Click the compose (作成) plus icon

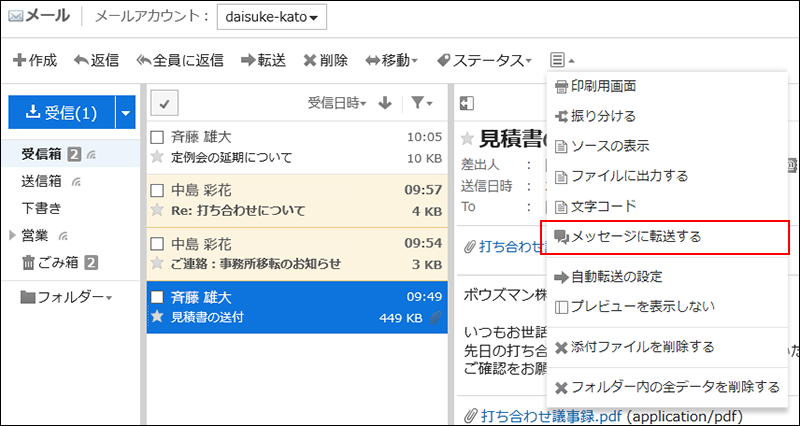(19, 61)
